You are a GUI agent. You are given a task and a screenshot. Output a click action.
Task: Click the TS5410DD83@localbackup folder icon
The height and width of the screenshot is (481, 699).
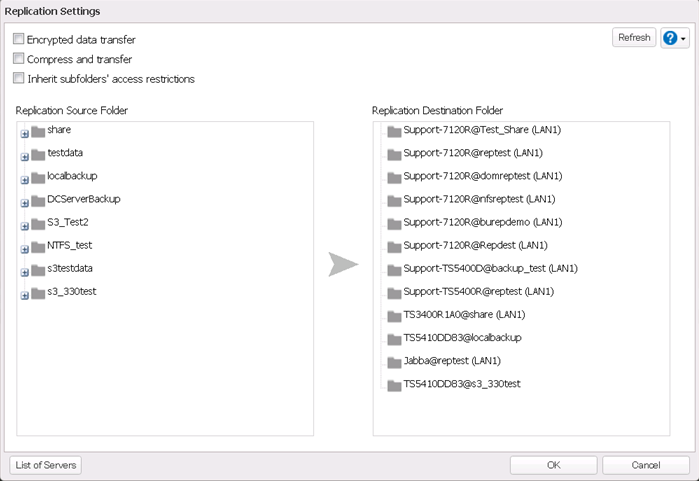tap(394, 338)
